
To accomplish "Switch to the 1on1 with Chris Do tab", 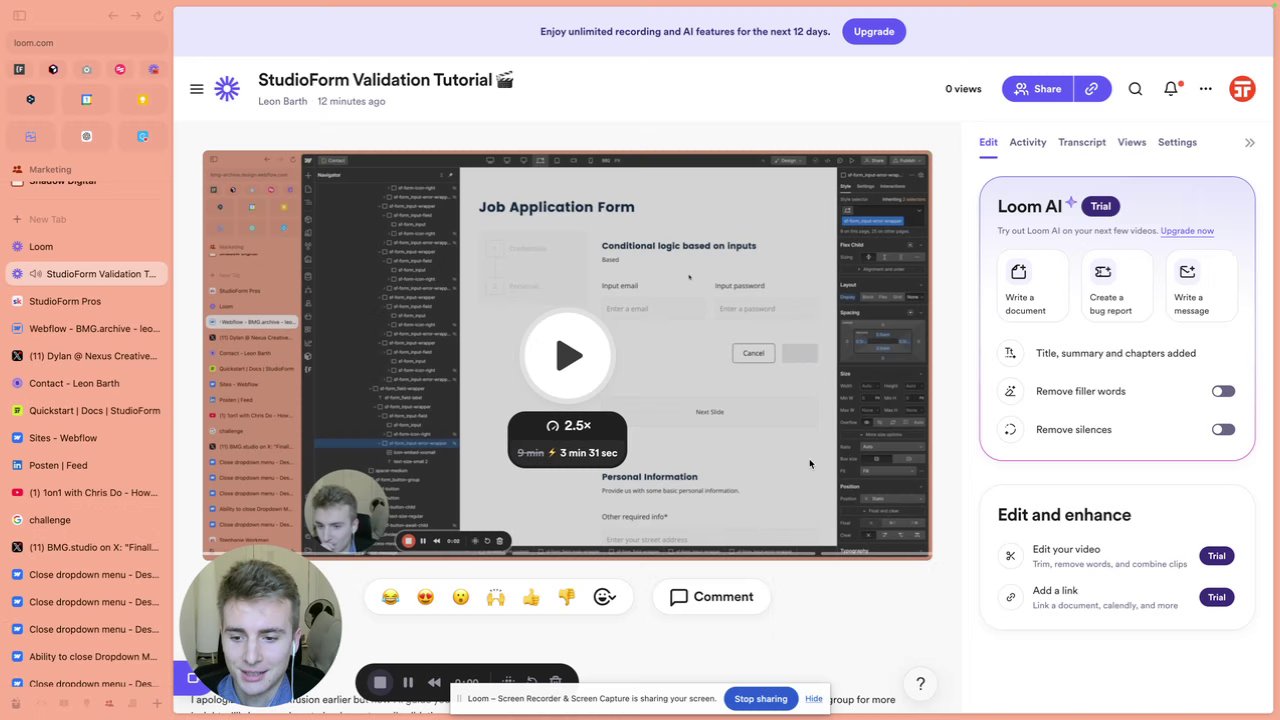I will [x=87, y=493].
